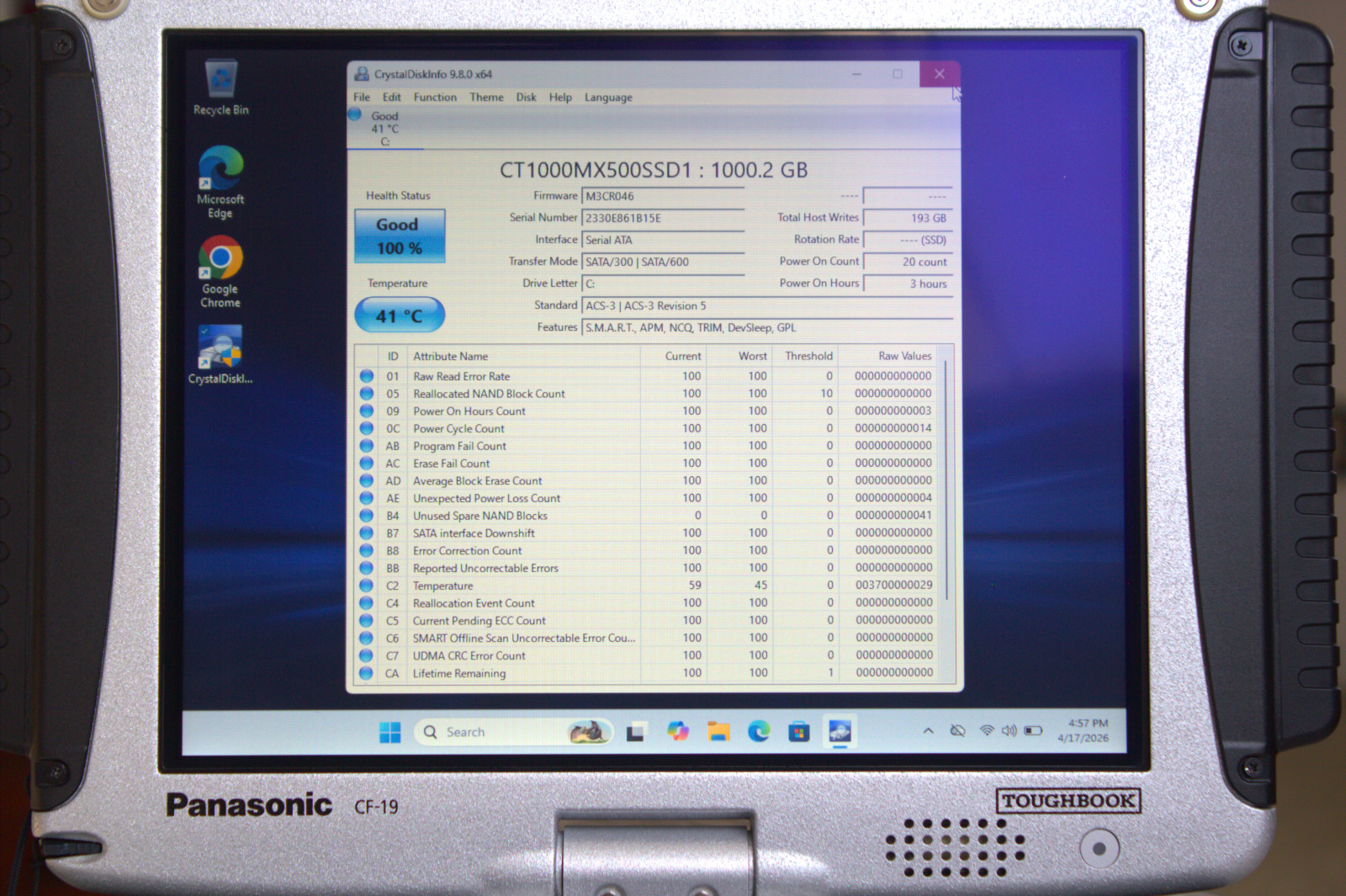Select the CrystalDiskInfo taskbar icon
1346x896 pixels.
(x=840, y=731)
